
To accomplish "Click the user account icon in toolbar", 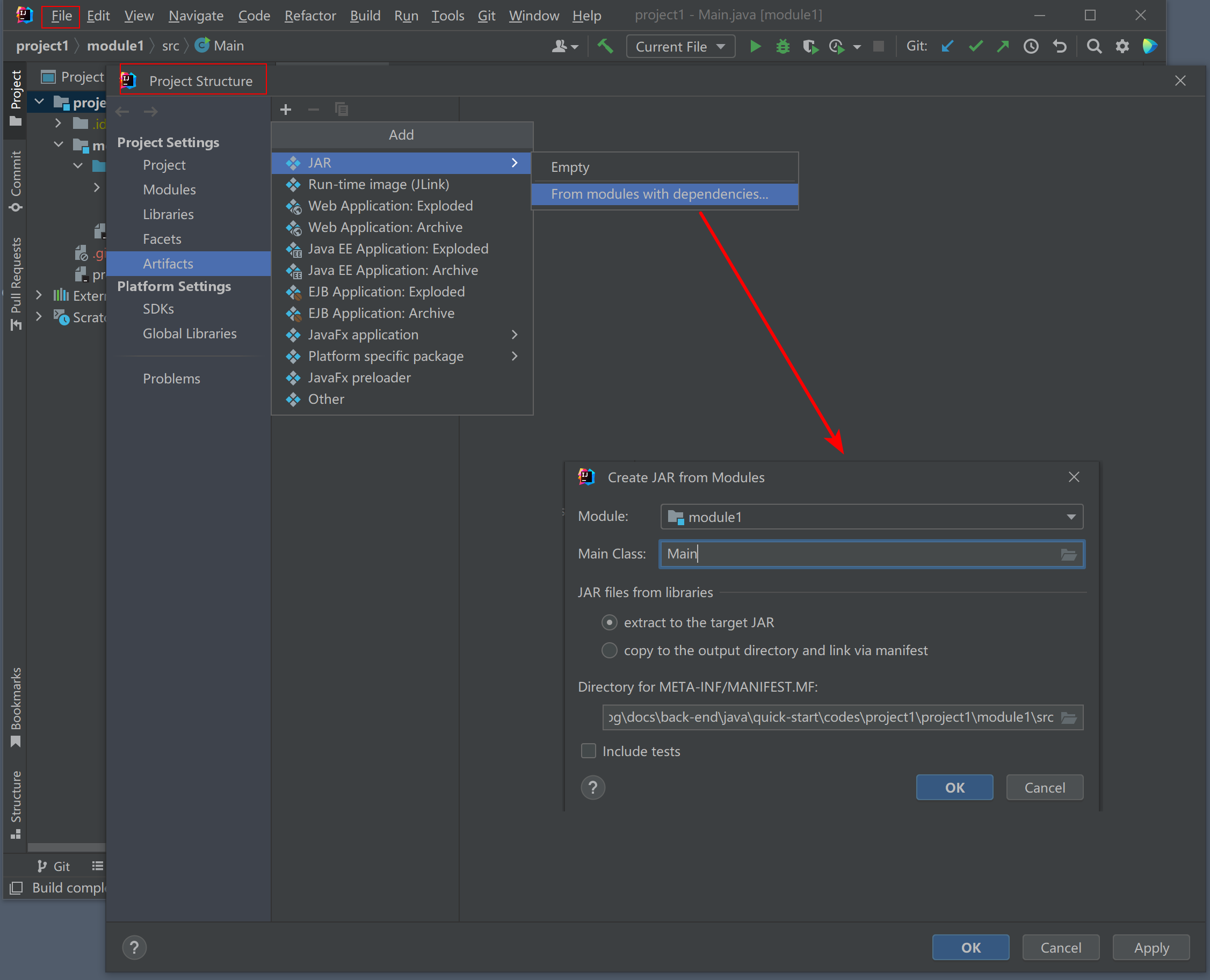I will (564, 46).
